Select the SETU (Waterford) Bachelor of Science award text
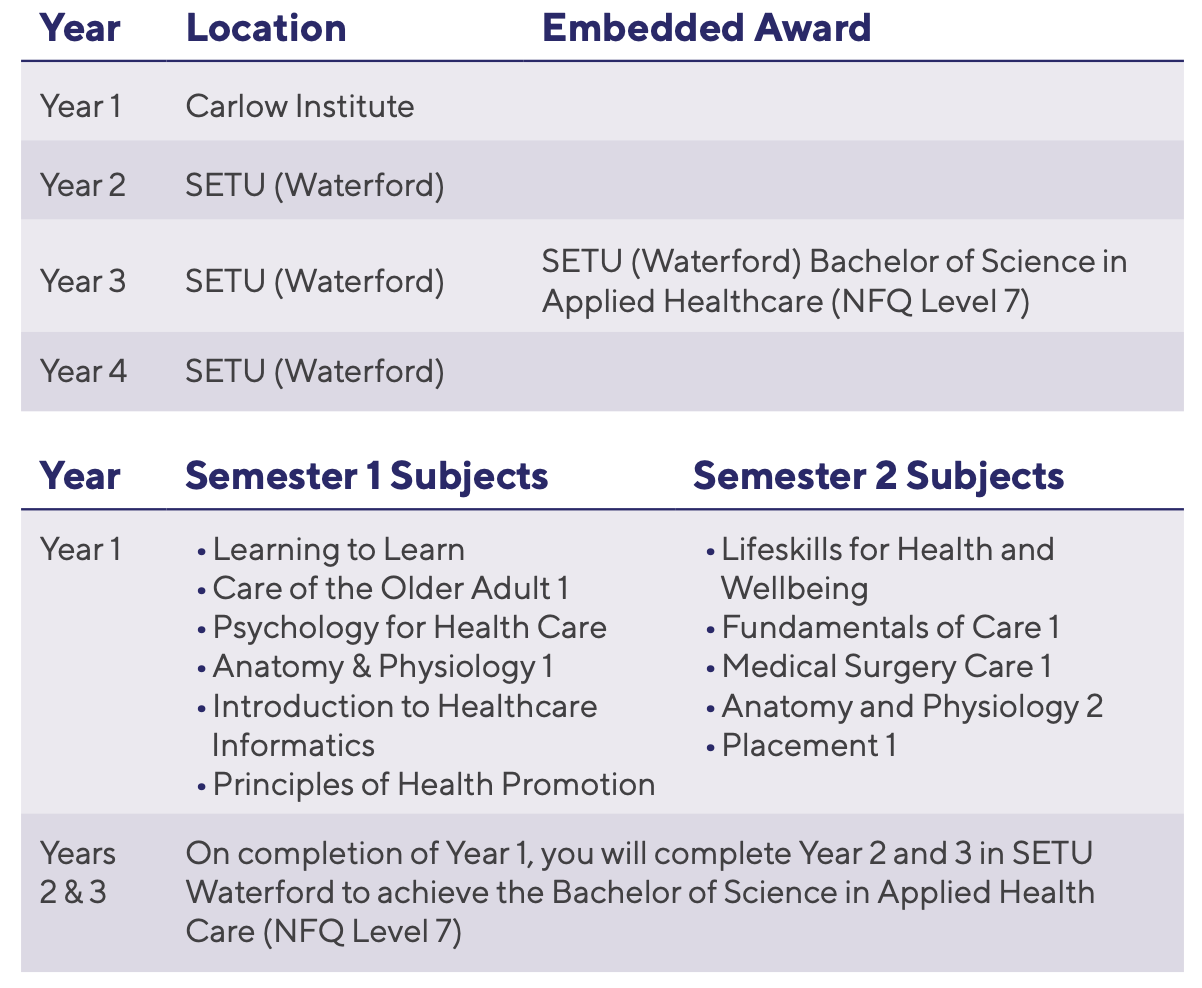 [x=834, y=281]
